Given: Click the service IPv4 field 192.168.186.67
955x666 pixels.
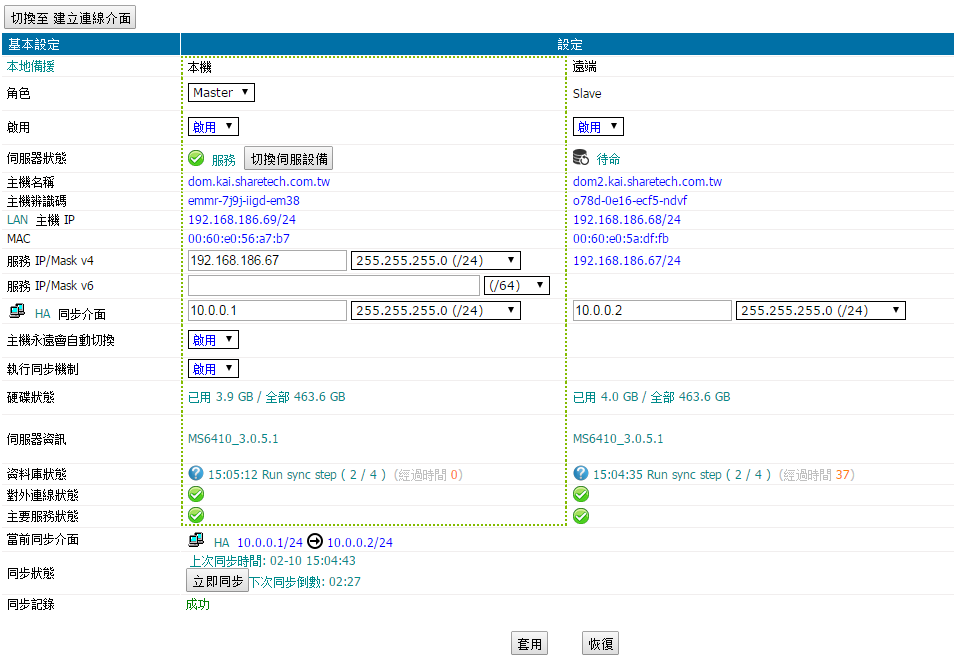Looking at the screenshot, I should click(x=267, y=261).
